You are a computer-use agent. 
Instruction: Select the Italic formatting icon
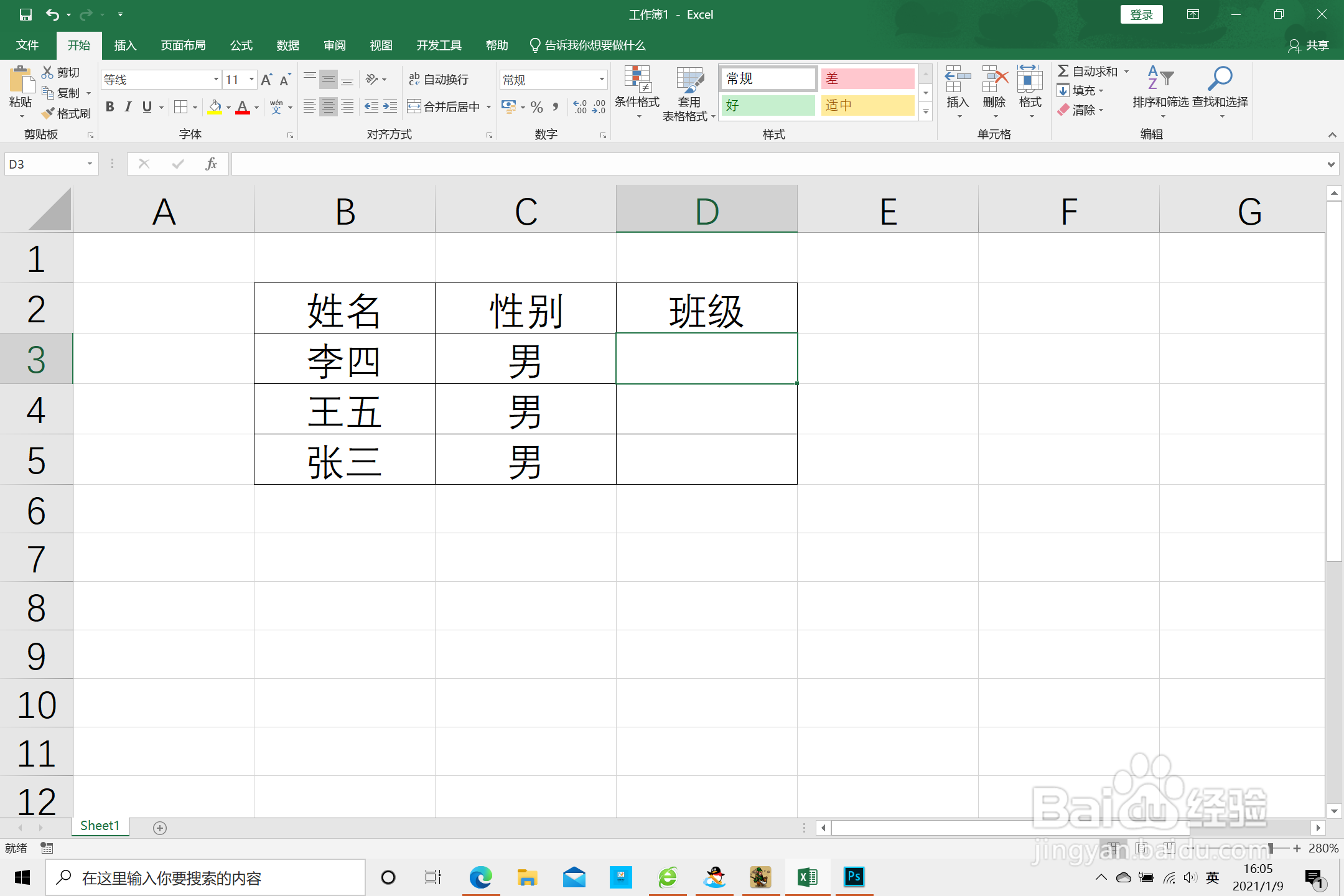coord(129,106)
